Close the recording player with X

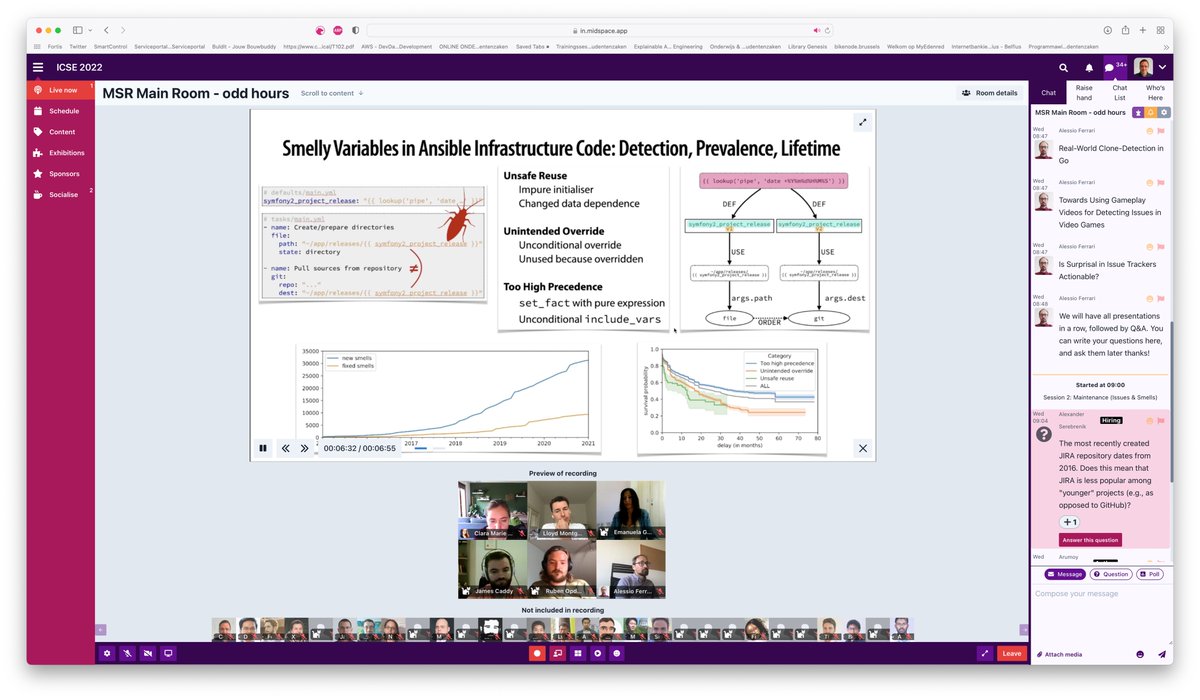tap(863, 449)
